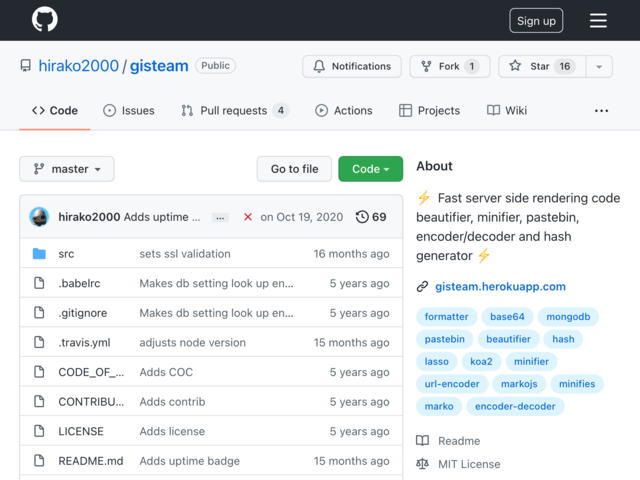Expand the green Code dropdown
The width and height of the screenshot is (640, 480).
pyautogui.click(x=371, y=169)
